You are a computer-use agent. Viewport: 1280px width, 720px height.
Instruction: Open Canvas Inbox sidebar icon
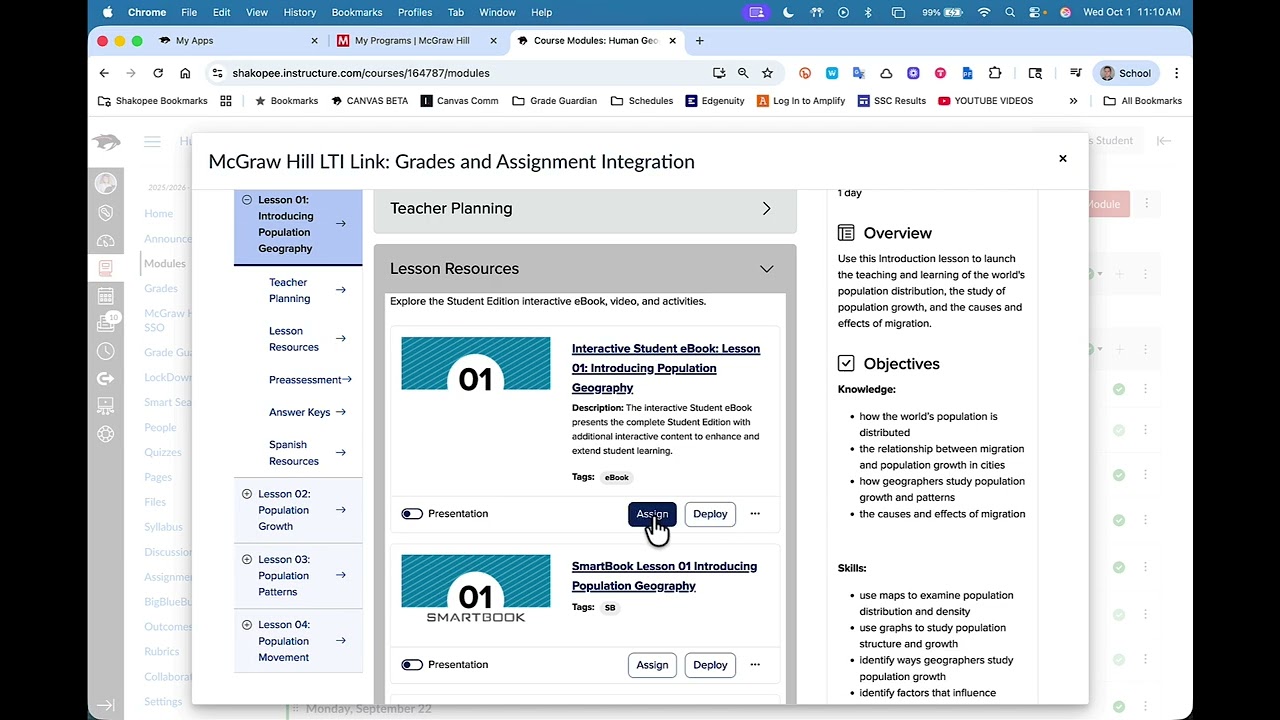coord(105,323)
